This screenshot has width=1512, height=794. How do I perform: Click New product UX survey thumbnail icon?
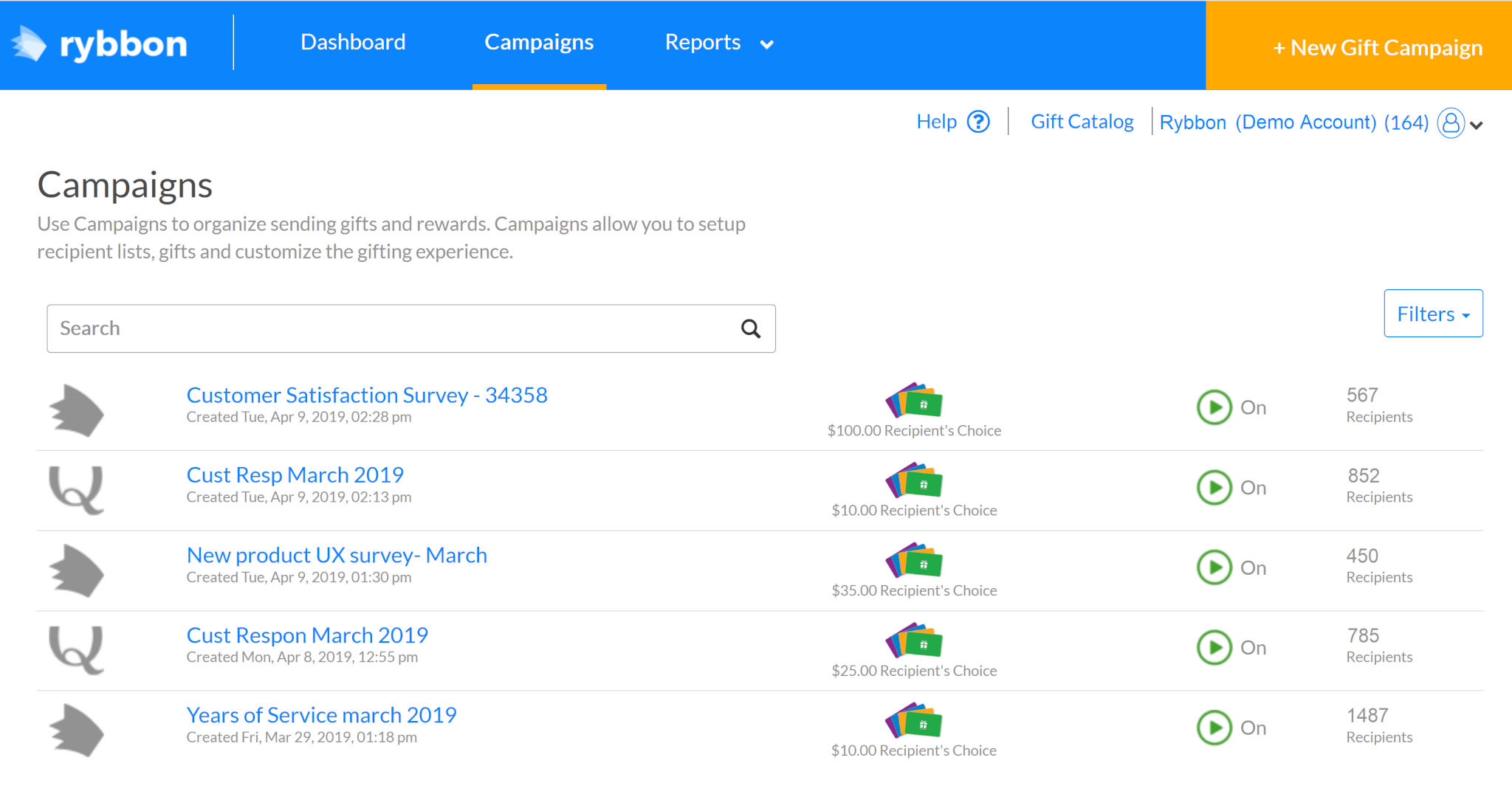click(77, 570)
